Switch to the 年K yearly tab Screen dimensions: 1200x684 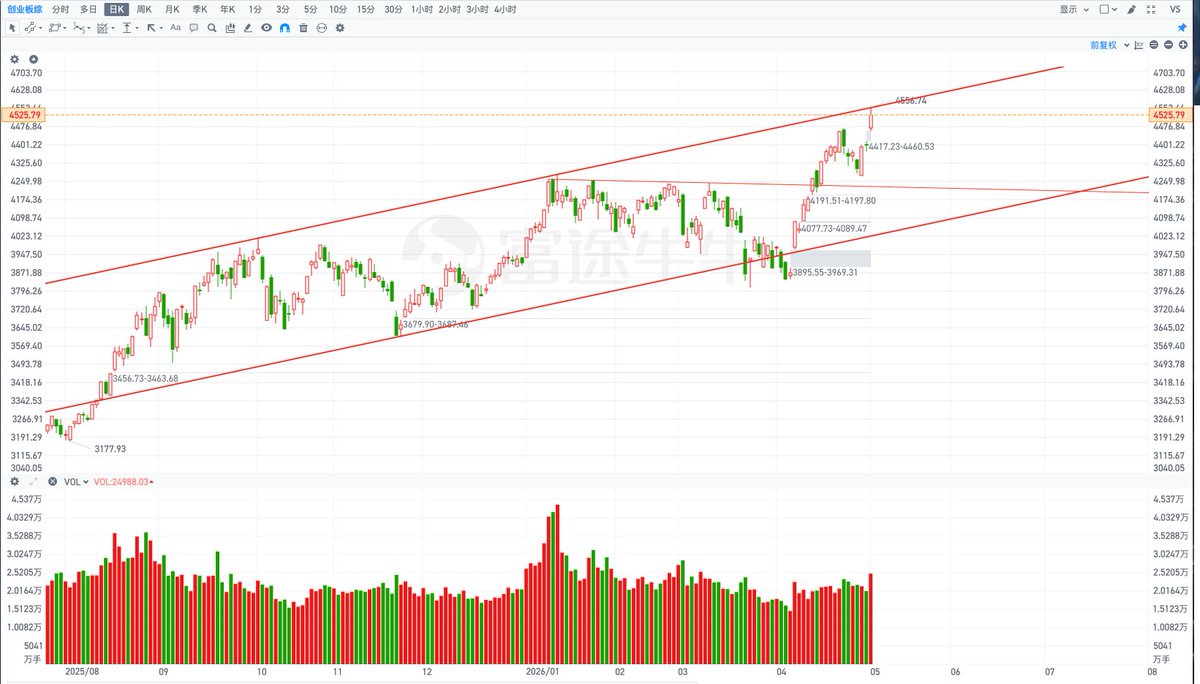coord(228,9)
